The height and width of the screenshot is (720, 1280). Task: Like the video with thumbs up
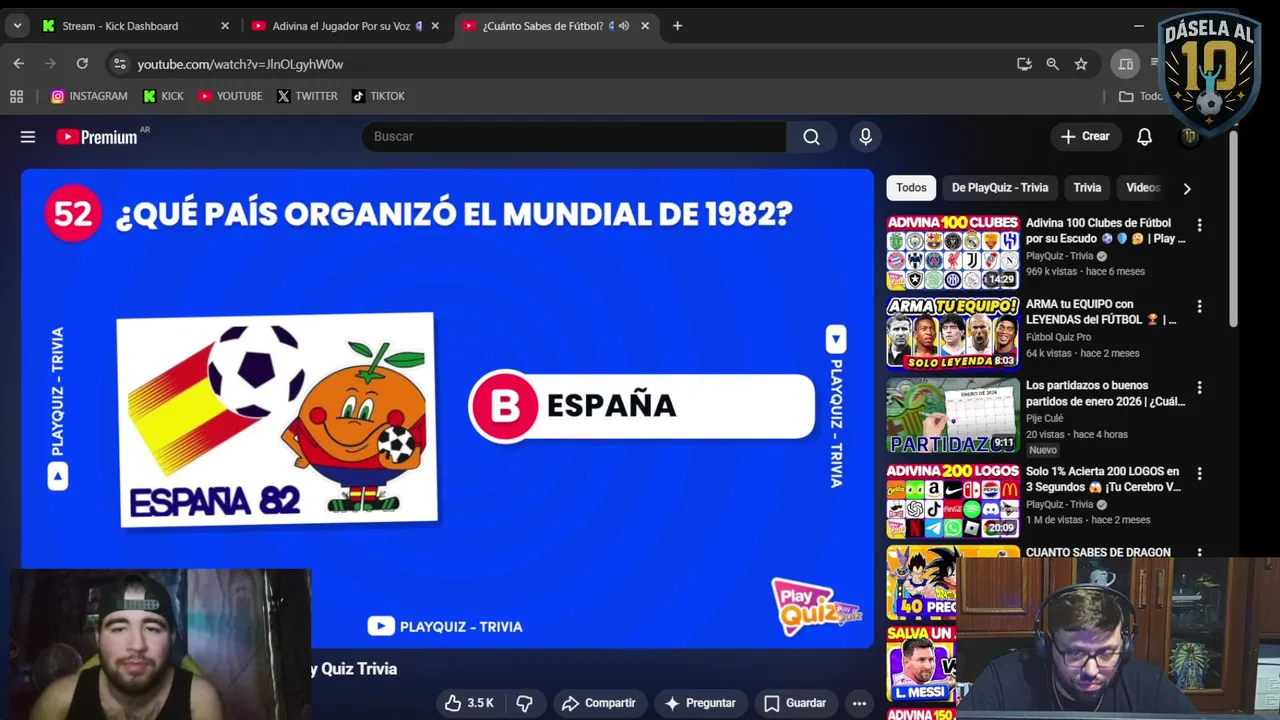[470, 703]
